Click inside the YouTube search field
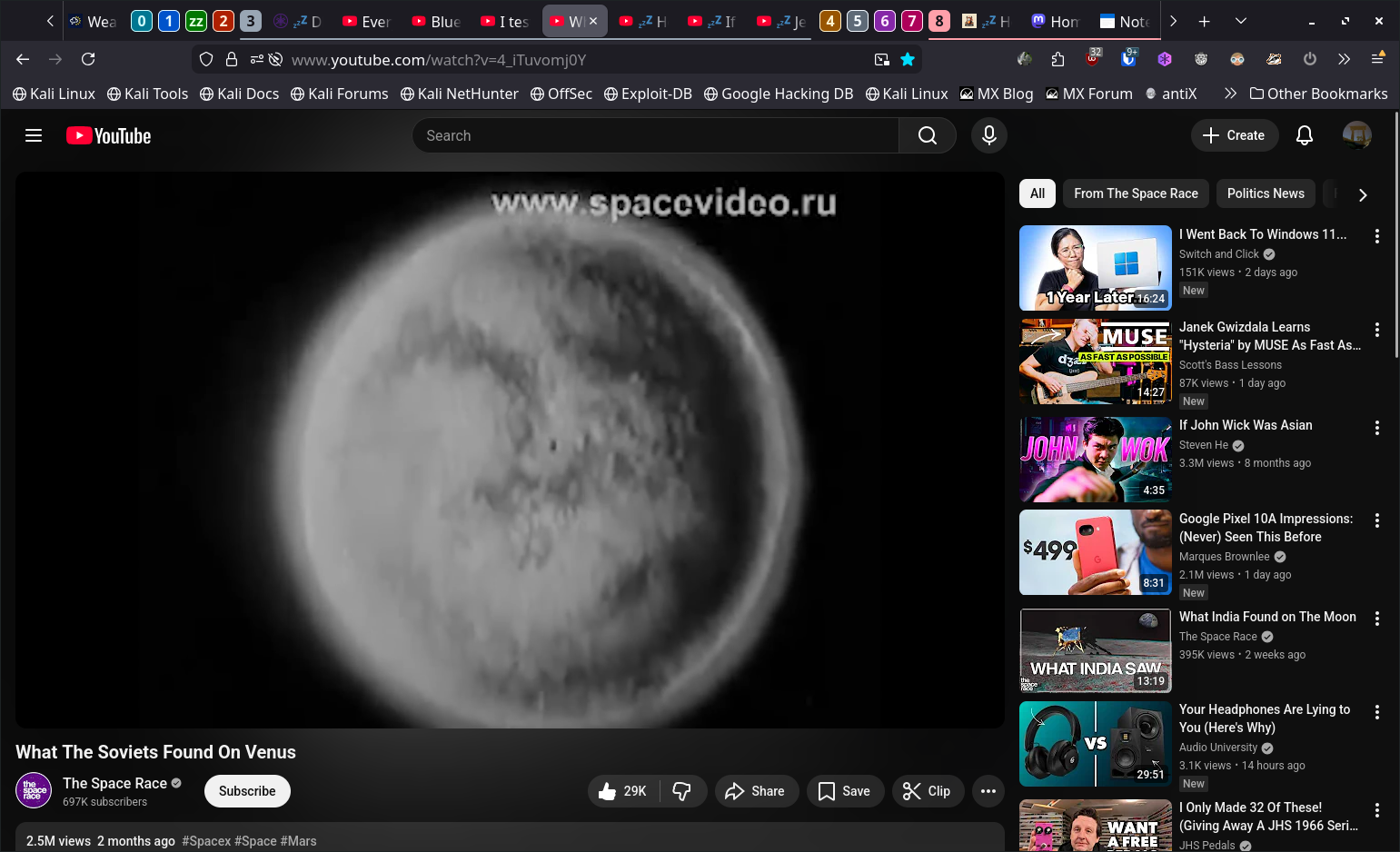 pyautogui.click(x=654, y=135)
